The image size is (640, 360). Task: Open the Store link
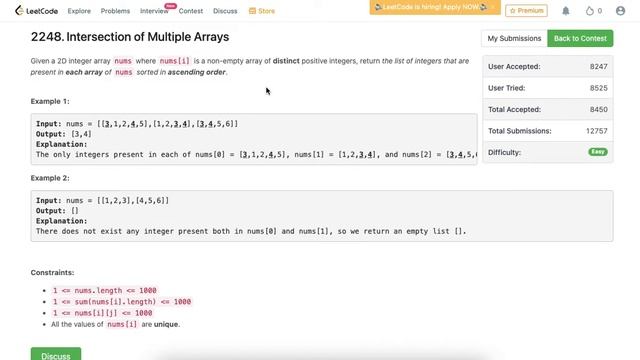tap(266, 11)
